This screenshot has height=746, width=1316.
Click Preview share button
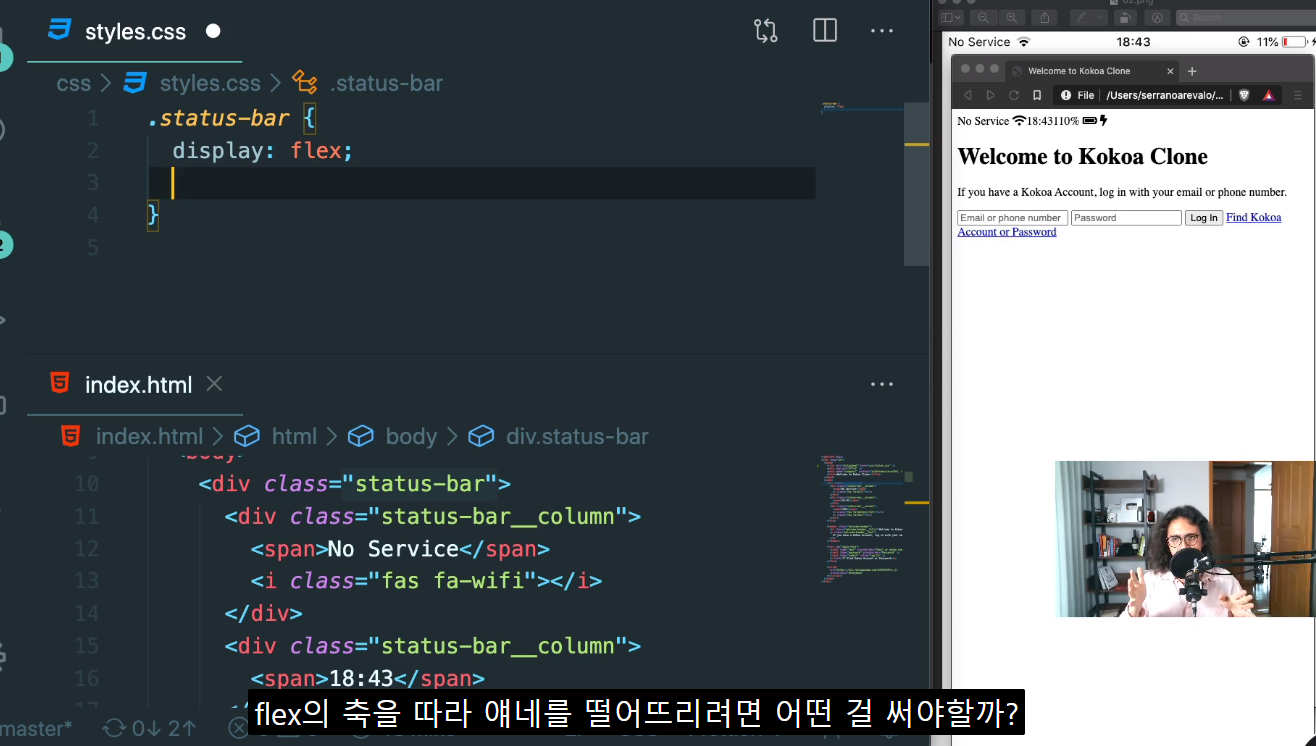(1046, 17)
